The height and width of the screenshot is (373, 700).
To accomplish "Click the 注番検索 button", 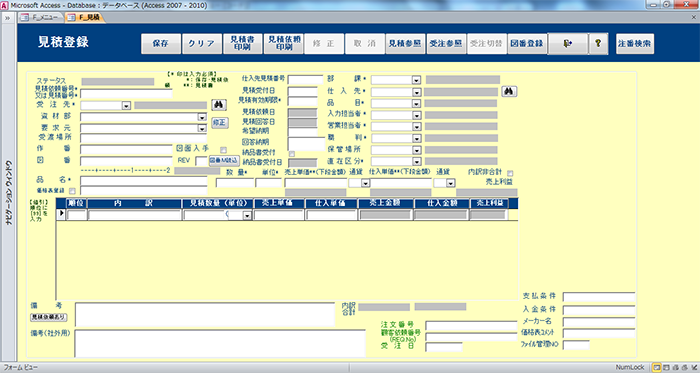I will pyautogui.click(x=634, y=44).
